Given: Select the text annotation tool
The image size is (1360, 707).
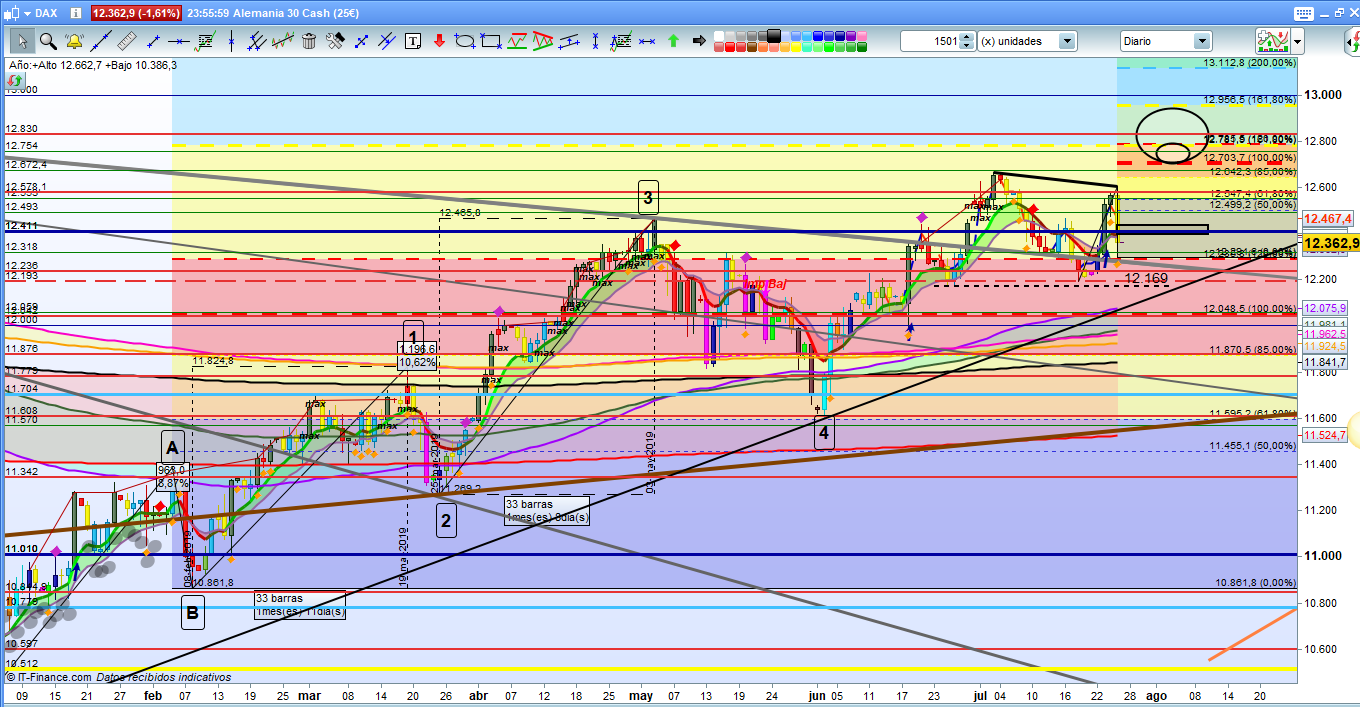Looking at the screenshot, I should (x=413, y=41).
